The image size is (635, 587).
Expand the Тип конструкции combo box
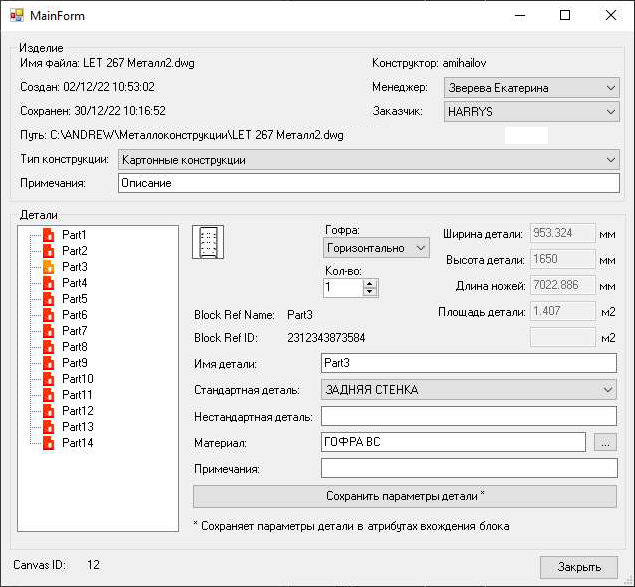click(x=611, y=160)
